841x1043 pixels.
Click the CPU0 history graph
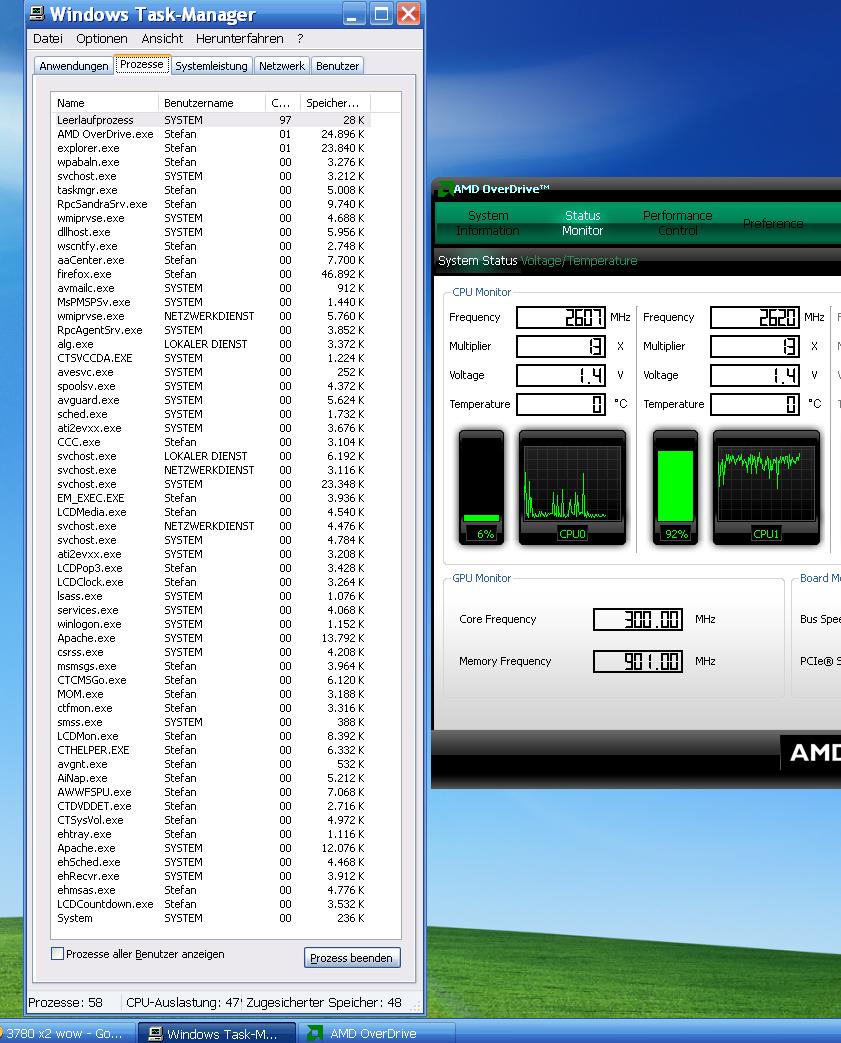click(572, 487)
